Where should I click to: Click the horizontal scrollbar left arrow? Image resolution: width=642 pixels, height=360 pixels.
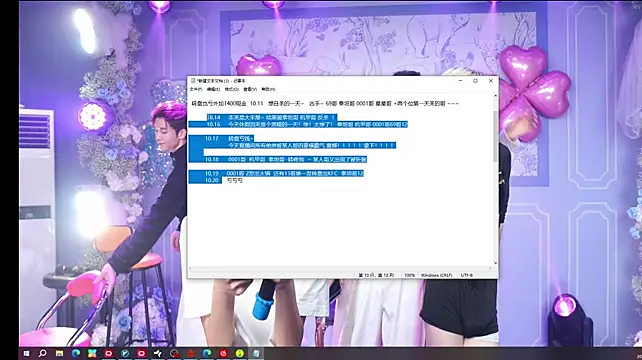[190, 269]
